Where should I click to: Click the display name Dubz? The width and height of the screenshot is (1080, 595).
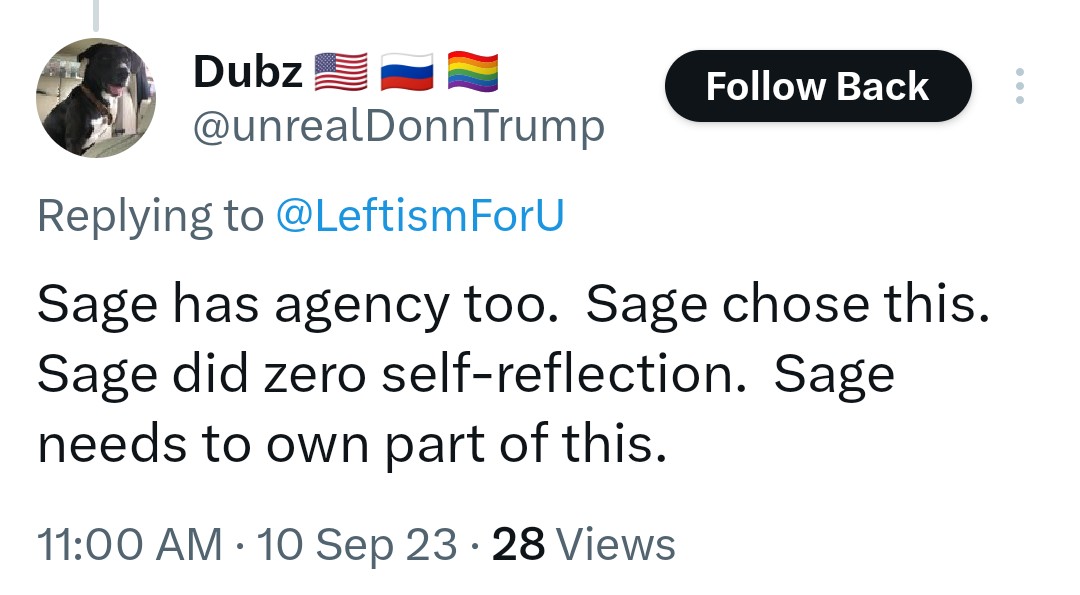248,71
